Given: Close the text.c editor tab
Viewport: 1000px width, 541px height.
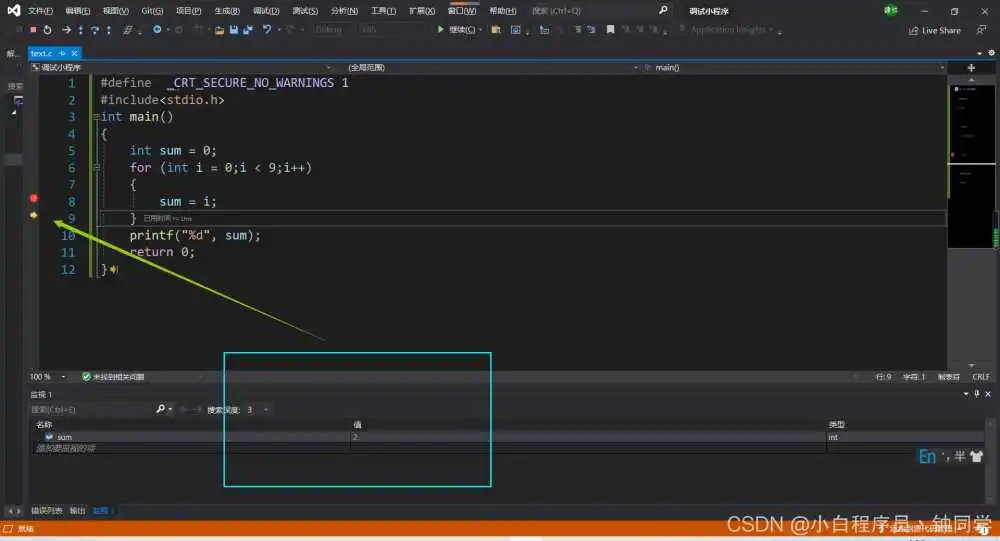Looking at the screenshot, I should (x=75, y=52).
